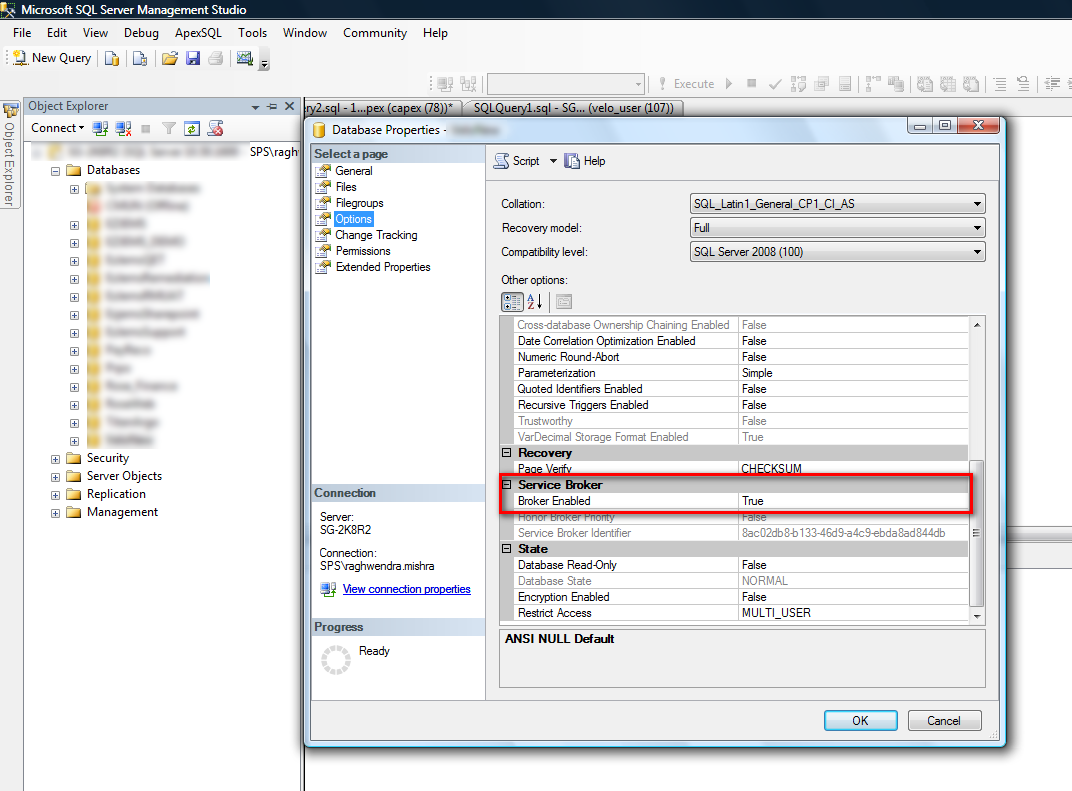This screenshot has height=791, width=1072.
Task: Click the Property Pages icon
Action: pos(564,301)
